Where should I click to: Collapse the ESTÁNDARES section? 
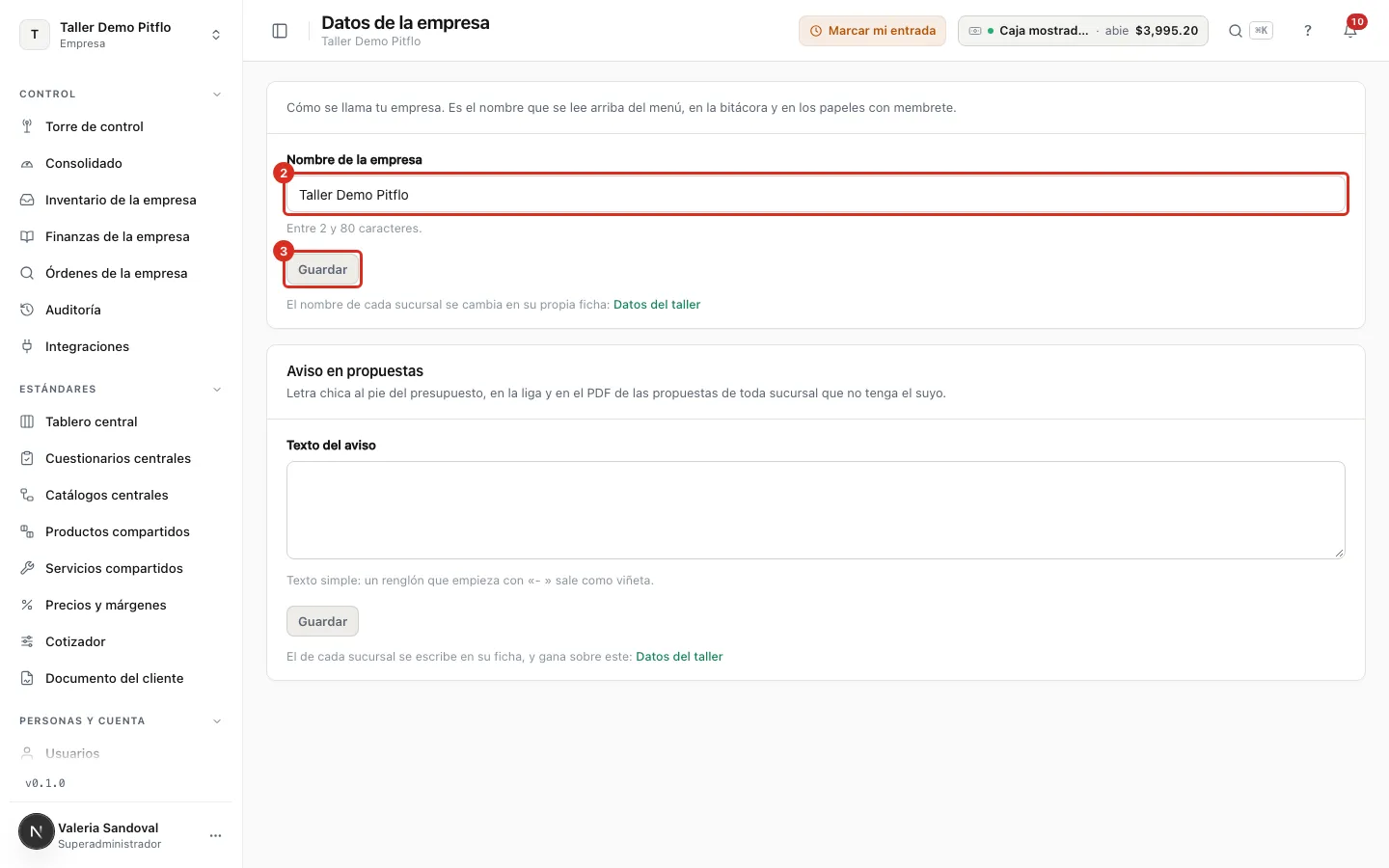[217, 390]
